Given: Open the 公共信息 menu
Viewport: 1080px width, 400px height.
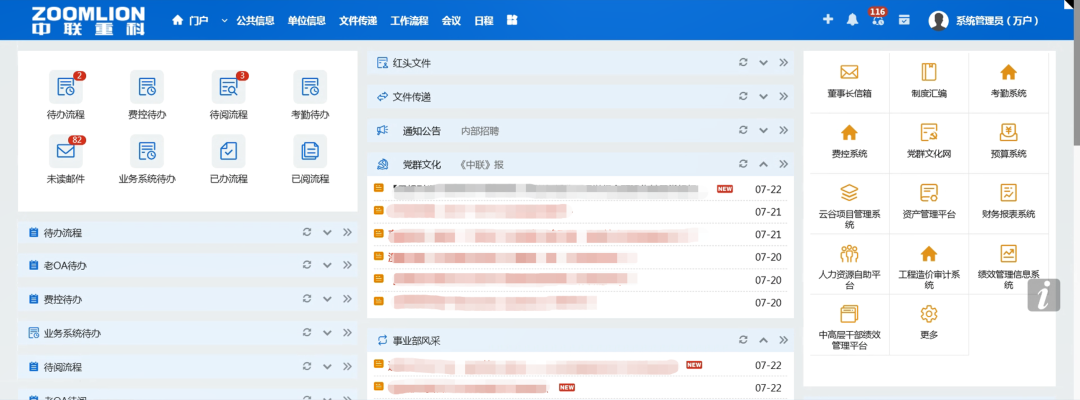Looking at the screenshot, I should pyautogui.click(x=254, y=20).
